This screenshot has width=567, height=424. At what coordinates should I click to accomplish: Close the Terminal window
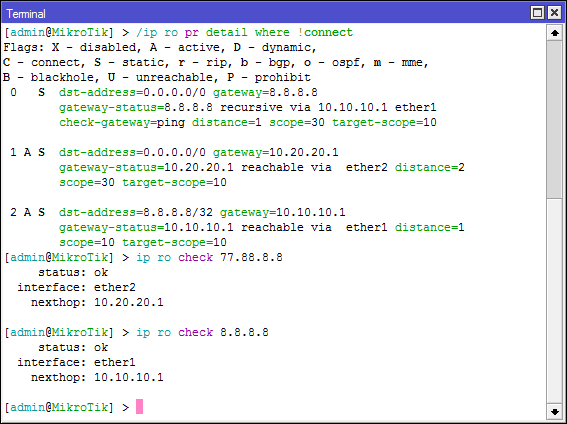point(554,13)
